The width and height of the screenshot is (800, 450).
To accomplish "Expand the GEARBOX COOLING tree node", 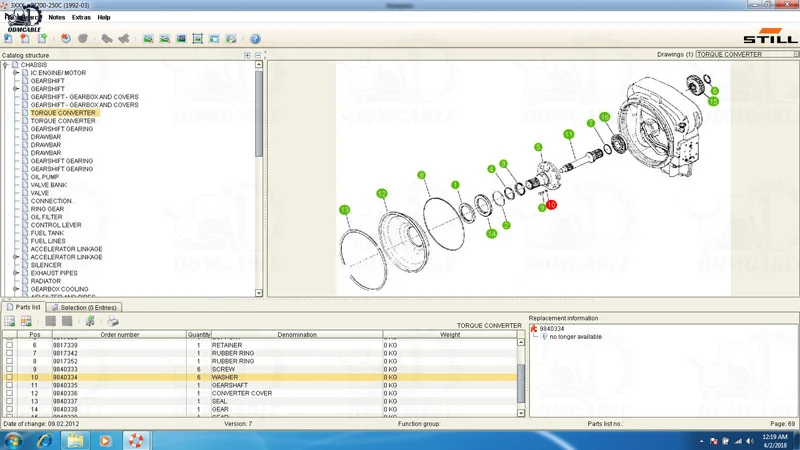I will click(16, 289).
